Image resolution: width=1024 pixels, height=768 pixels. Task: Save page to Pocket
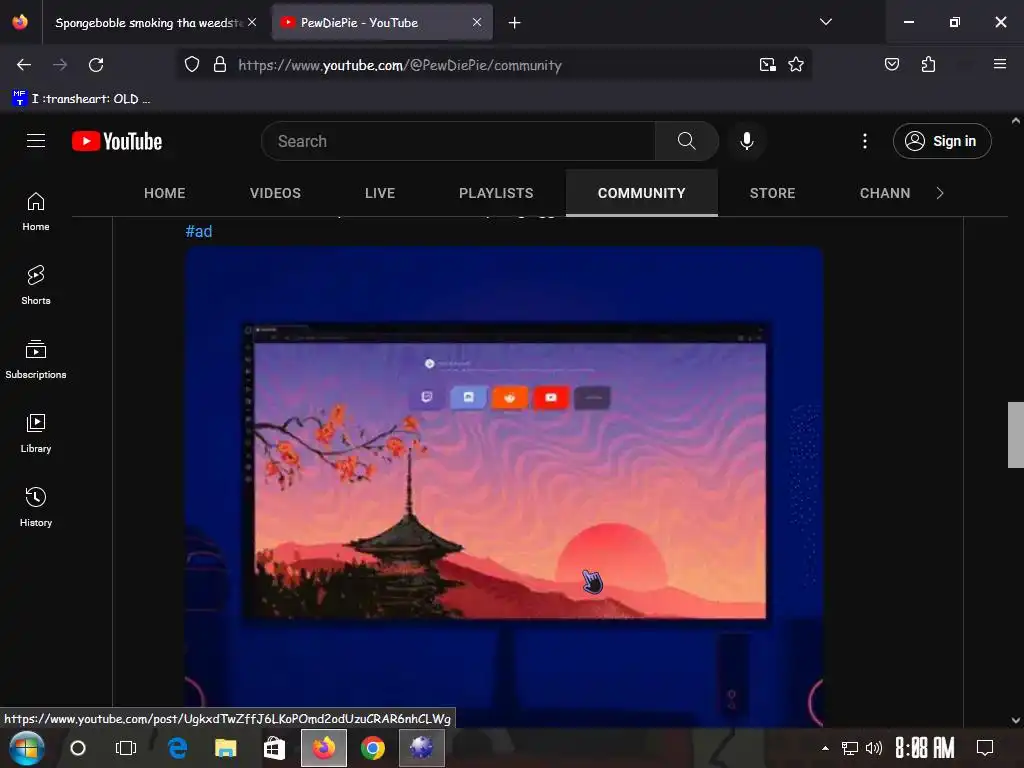pos(891,65)
